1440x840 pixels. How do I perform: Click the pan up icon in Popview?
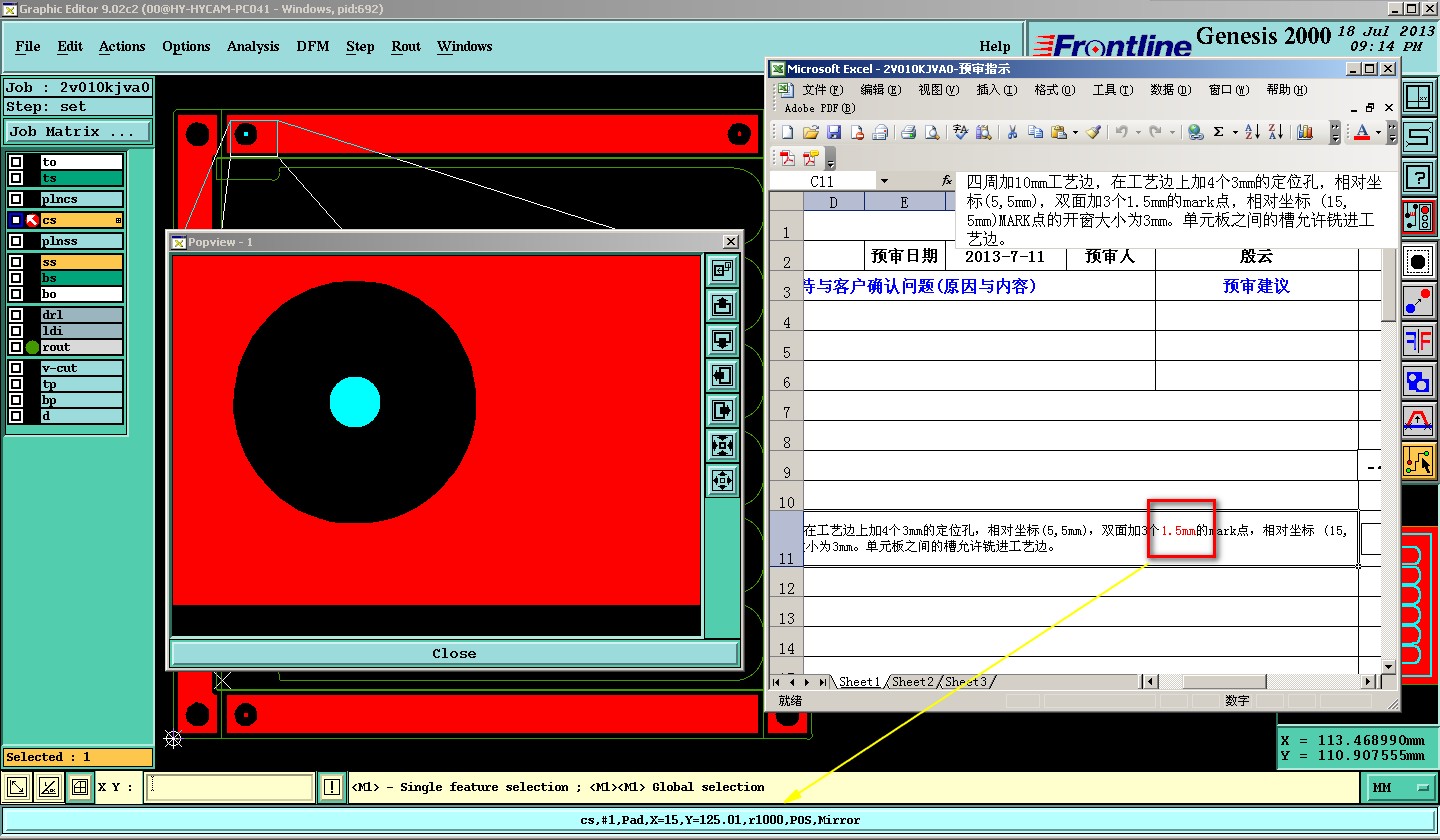722,305
